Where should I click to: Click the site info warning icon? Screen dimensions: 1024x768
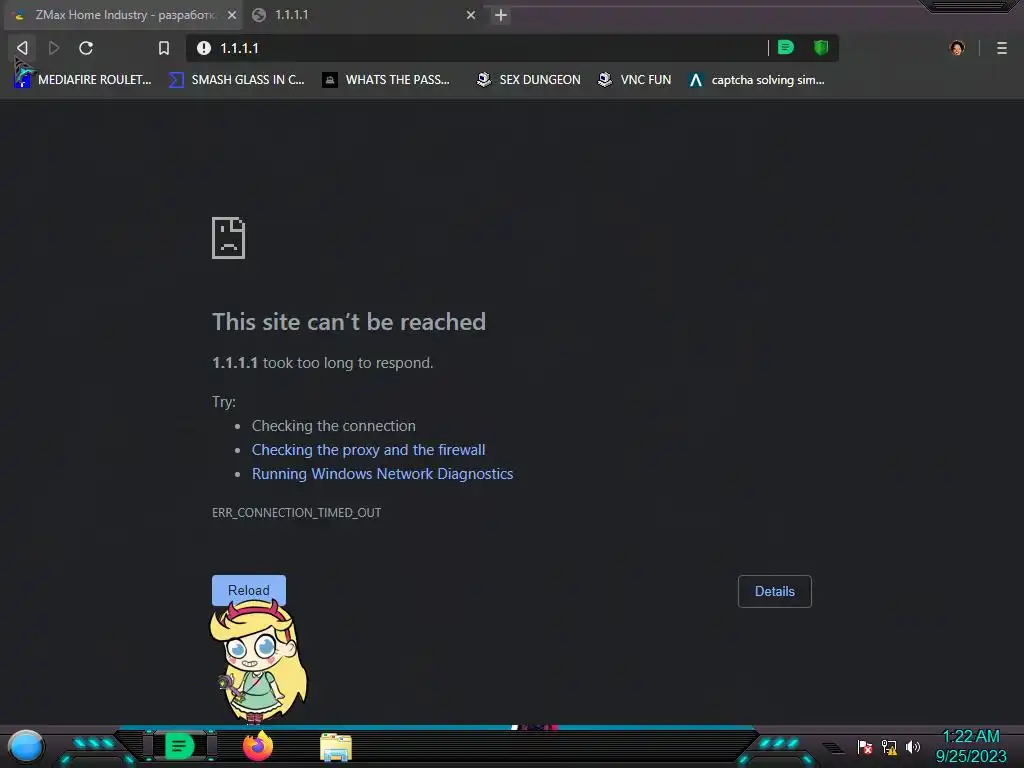point(204,48)
